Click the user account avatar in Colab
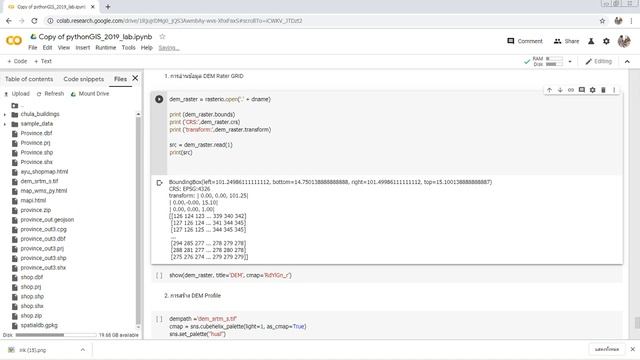The image size is (640, 360). [x=624, y=41]
